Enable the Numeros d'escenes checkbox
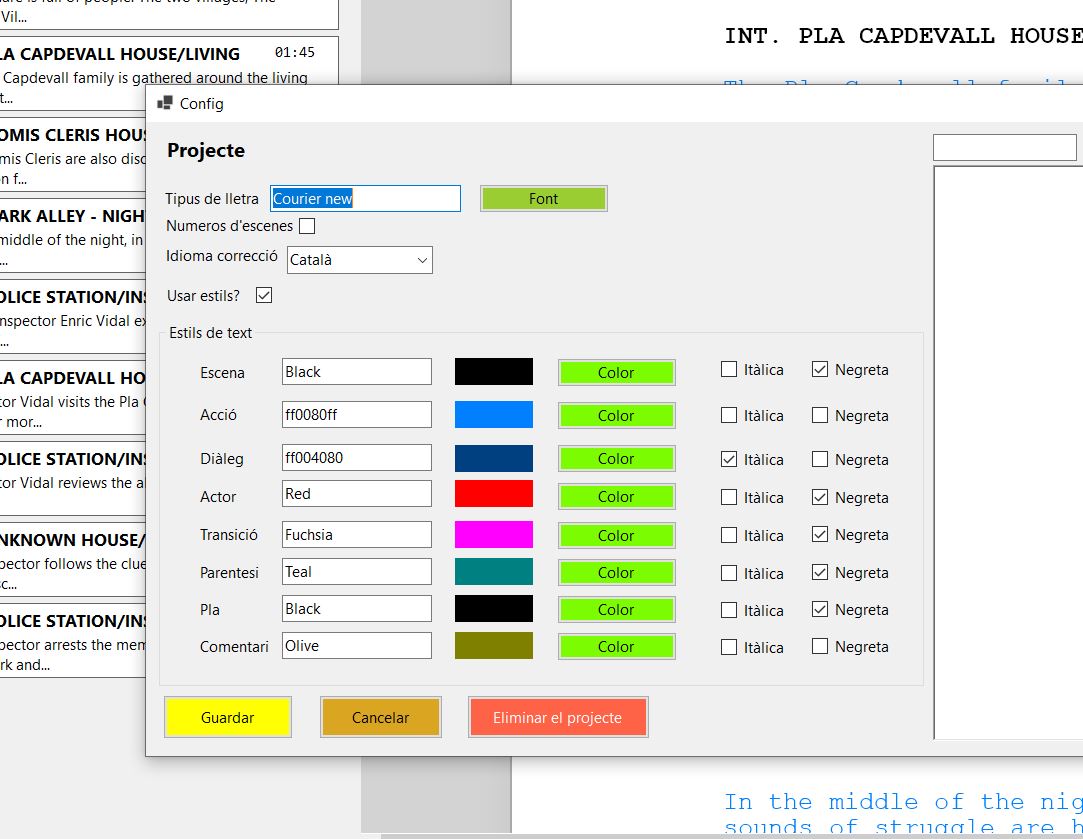 tap(306, 225)
